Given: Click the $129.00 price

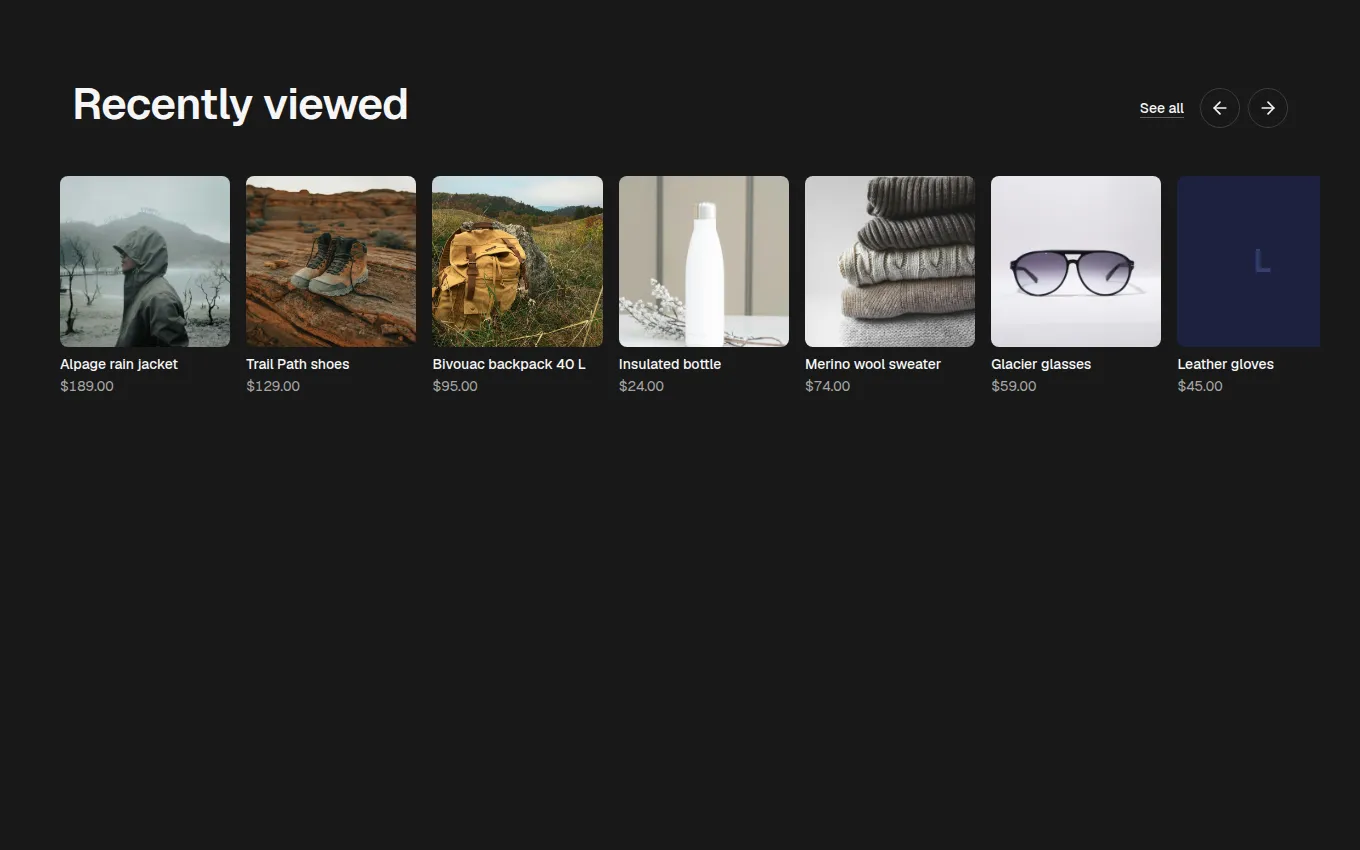Looking at the screenshot, I should [273, 386].
